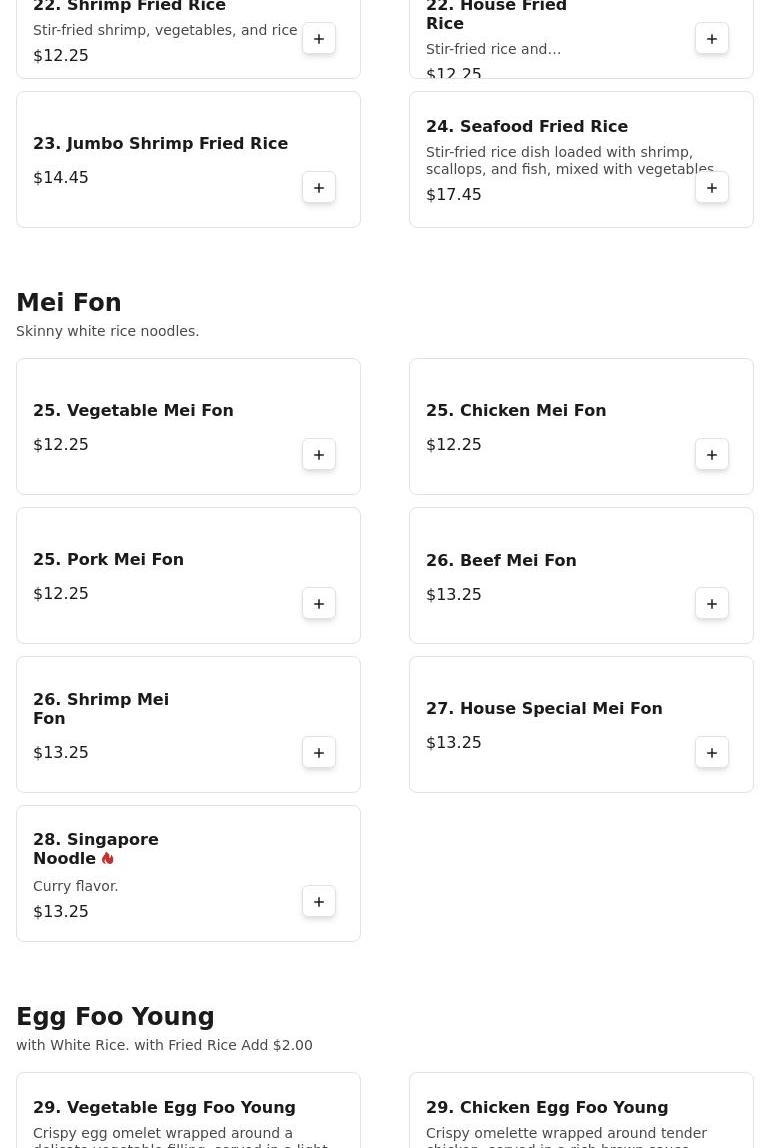Open Chicken Egg Foo Young item
The width and height of the screenshot is (770, 1148).
coord(547,1108)
